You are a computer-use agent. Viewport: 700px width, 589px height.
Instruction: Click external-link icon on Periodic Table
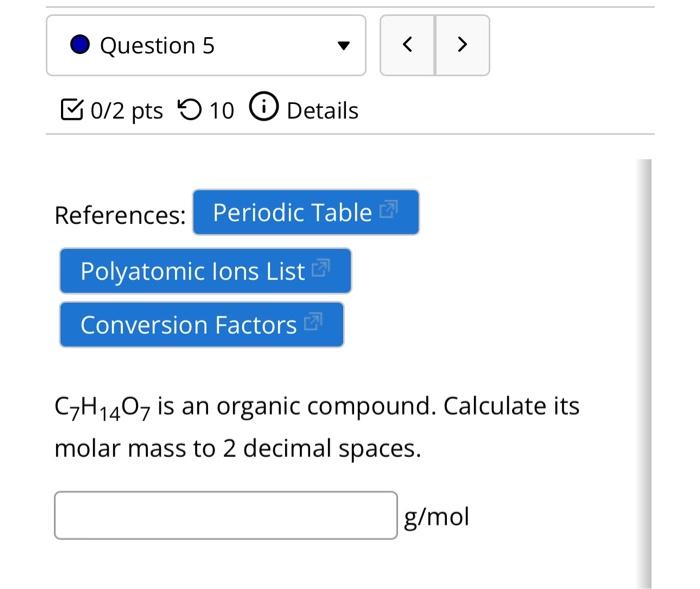click(x=389, y=211)
